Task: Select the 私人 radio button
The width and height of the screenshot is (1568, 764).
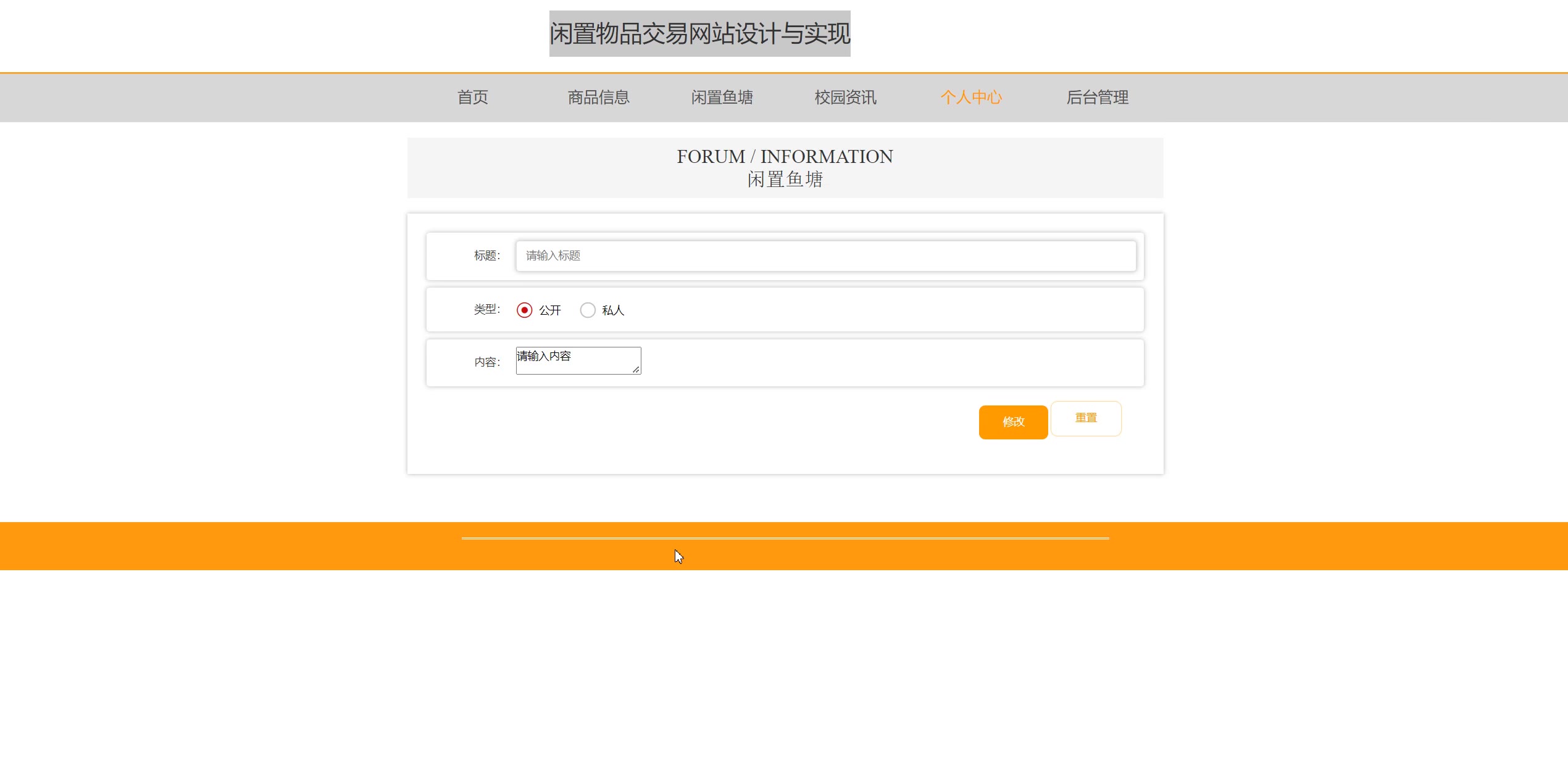Action: [588, 310]
